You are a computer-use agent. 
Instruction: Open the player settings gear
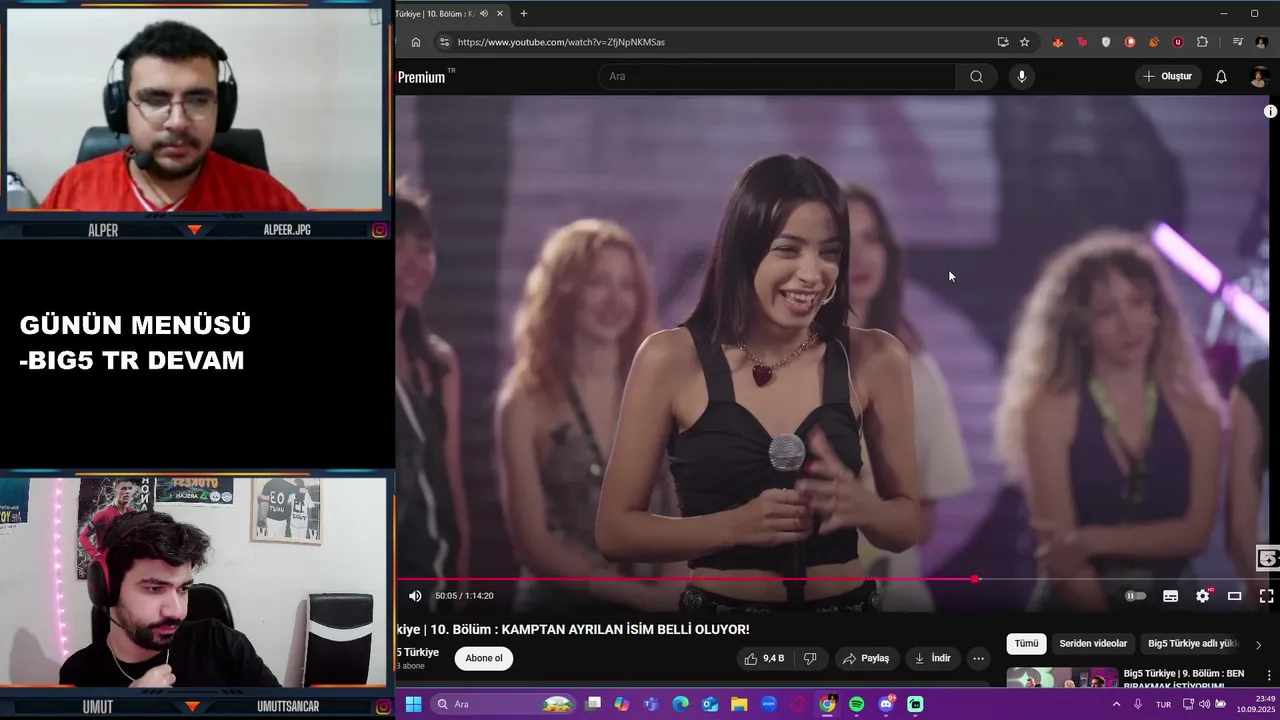coord(1203,596)
